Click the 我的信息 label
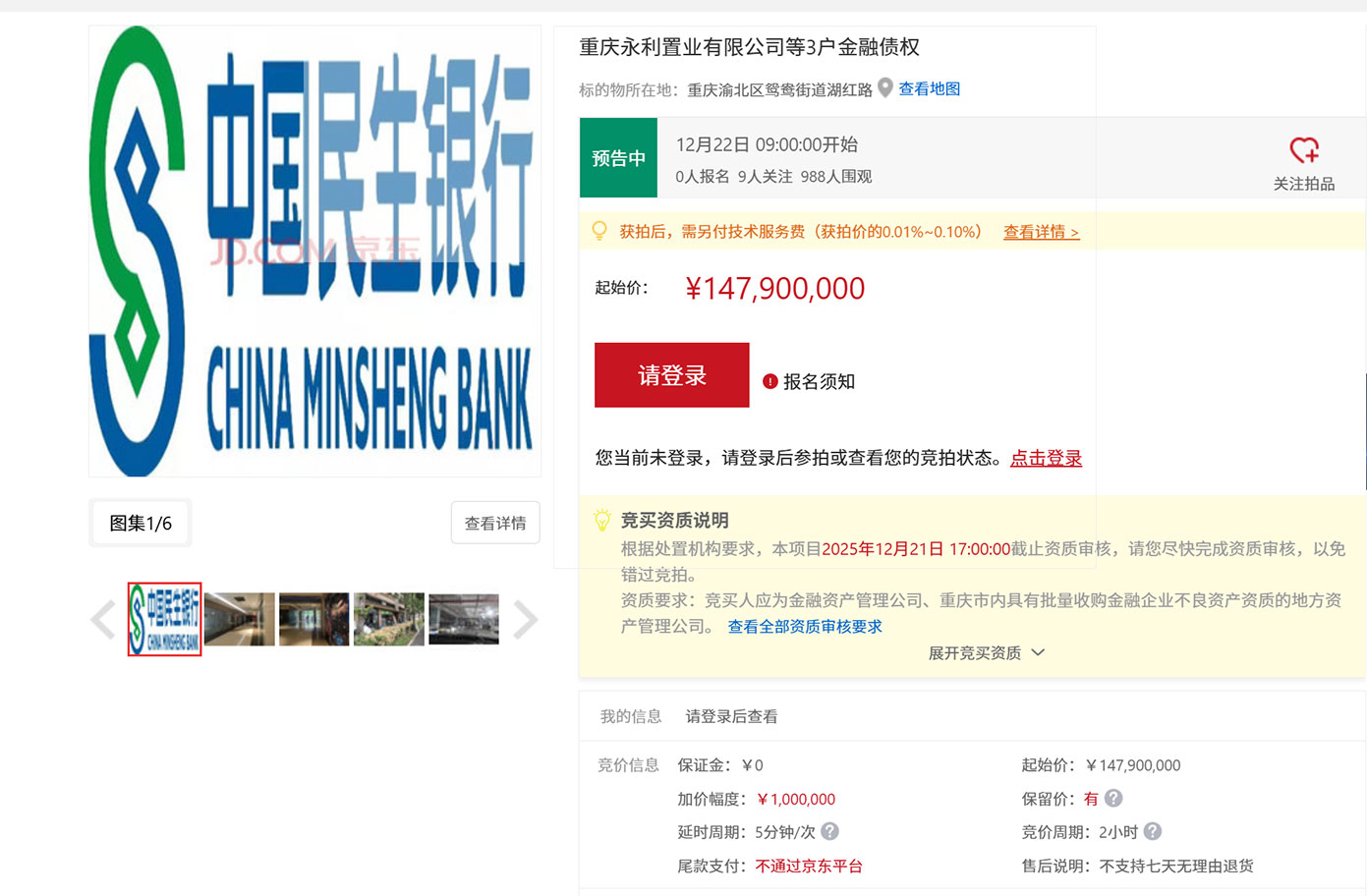Viewport: 1367px width, 896px height. [631, 717]
